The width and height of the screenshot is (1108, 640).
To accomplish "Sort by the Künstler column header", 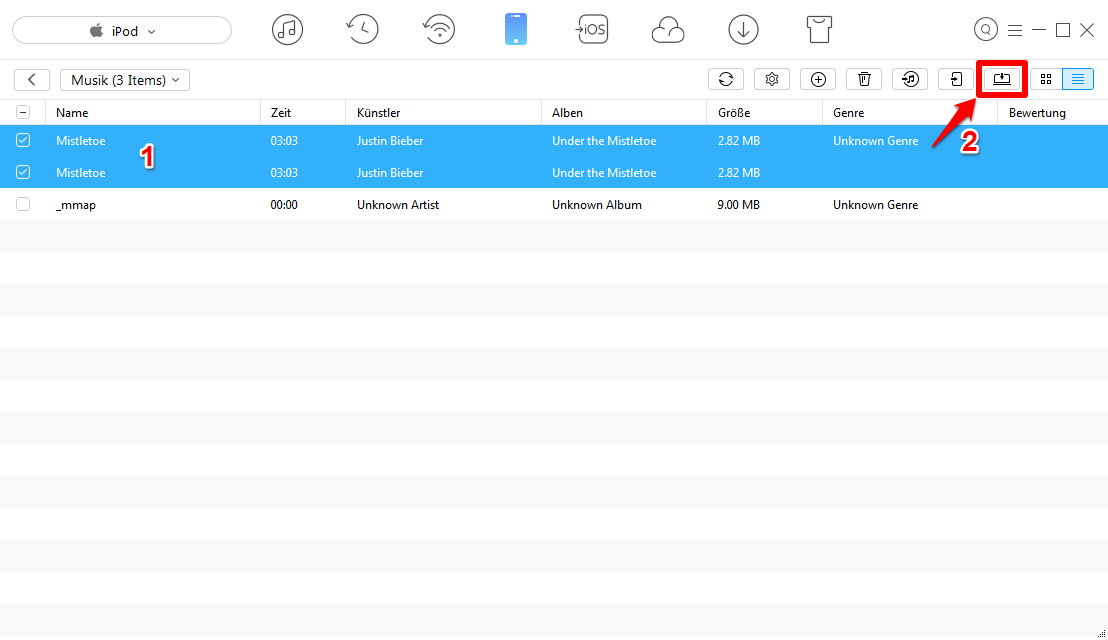I will [443, 112].
